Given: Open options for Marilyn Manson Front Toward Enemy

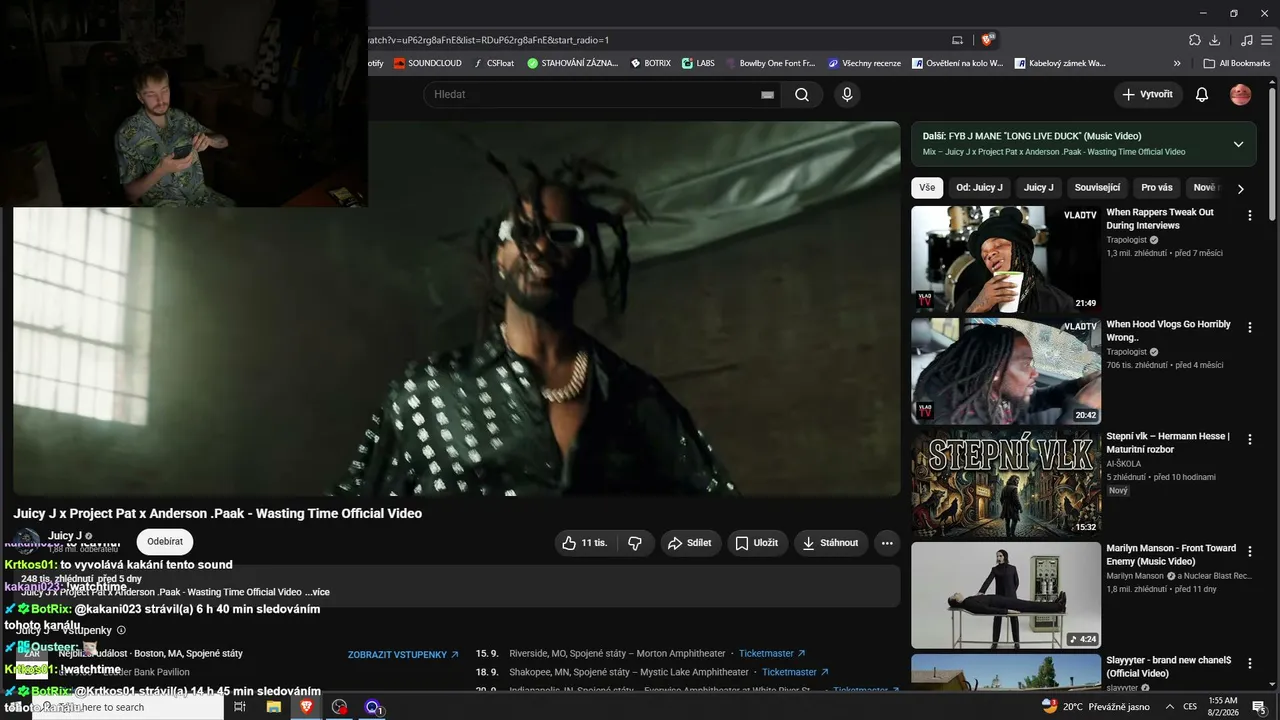Looking at the screenshot, I should [1249, 551].
